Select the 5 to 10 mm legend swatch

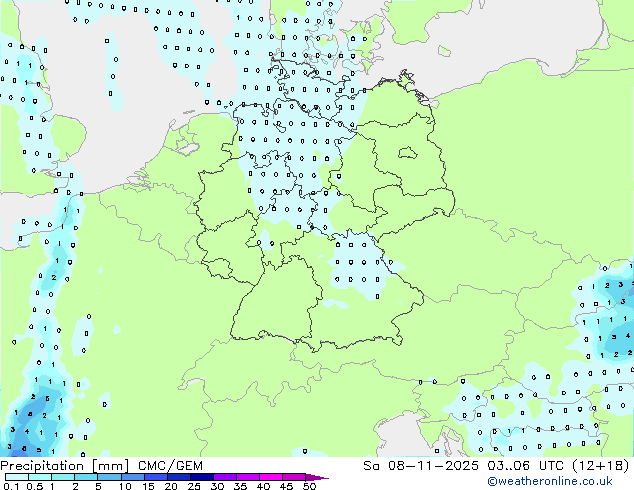pos(109,477)
